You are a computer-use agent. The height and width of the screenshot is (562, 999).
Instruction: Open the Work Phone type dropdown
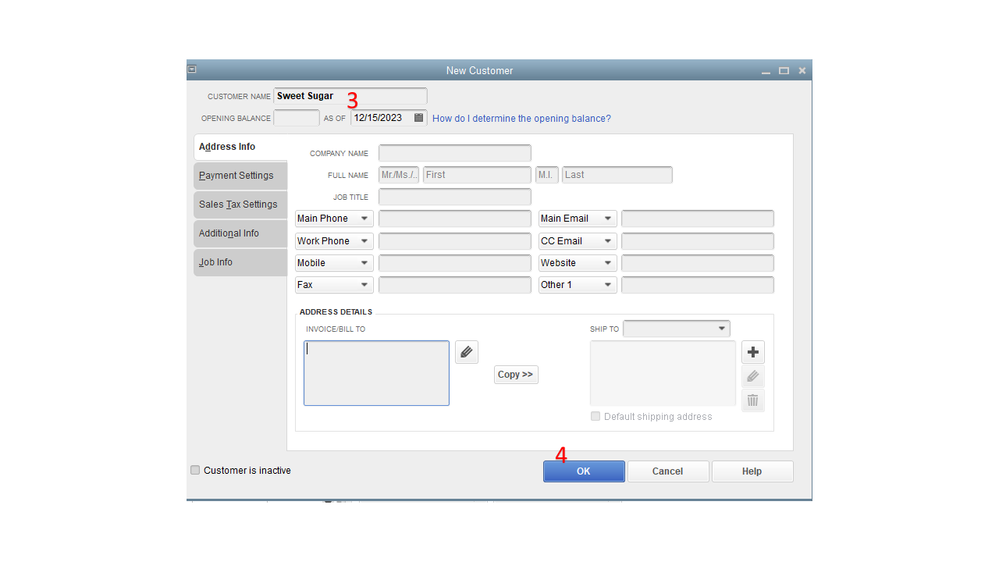coord(334,241)
